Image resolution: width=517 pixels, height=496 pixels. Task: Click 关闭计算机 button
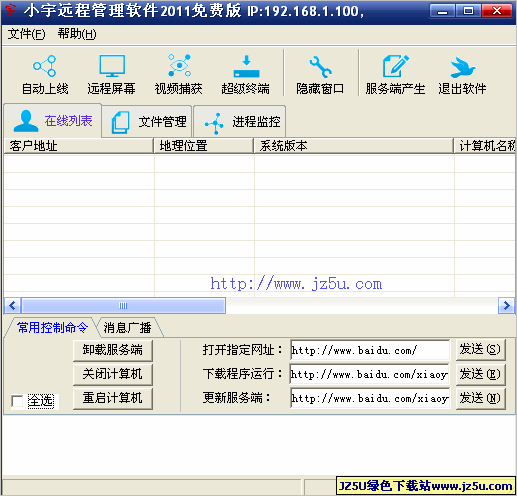(113, 374)
